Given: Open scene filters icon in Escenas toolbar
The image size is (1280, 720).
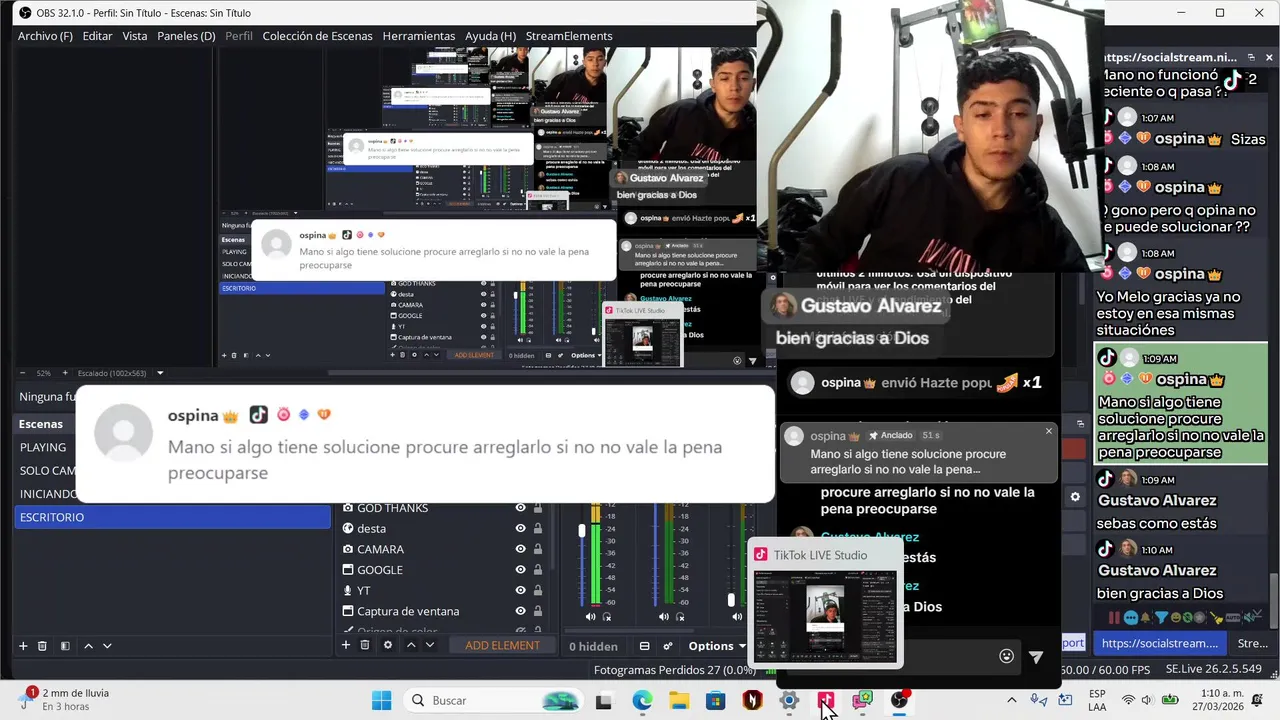Looking at the screenshot, I should [x=65, y=646].
